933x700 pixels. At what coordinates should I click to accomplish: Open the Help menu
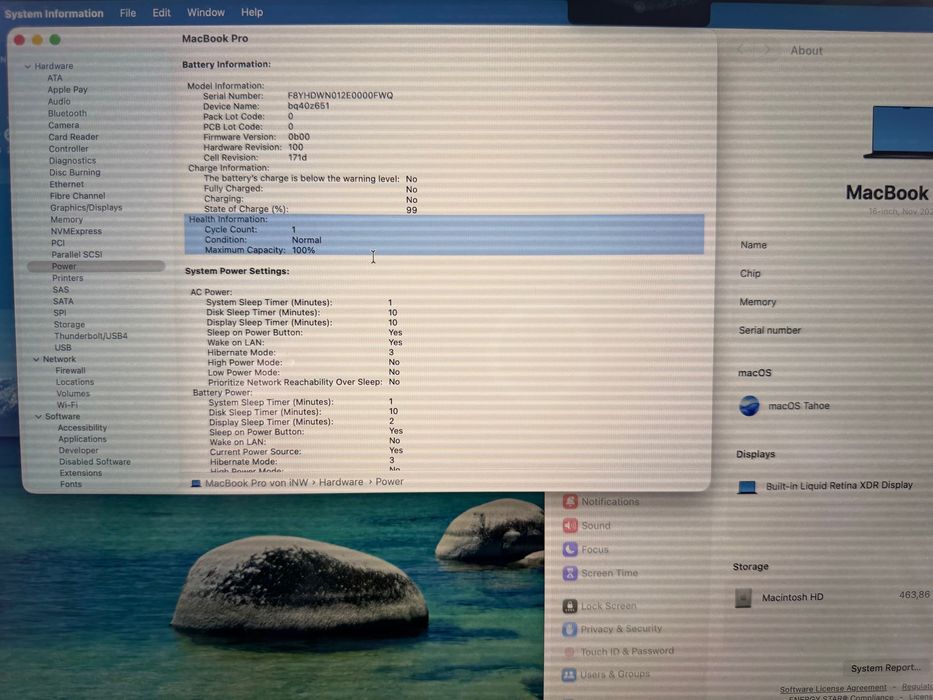(x=252, y=12)
